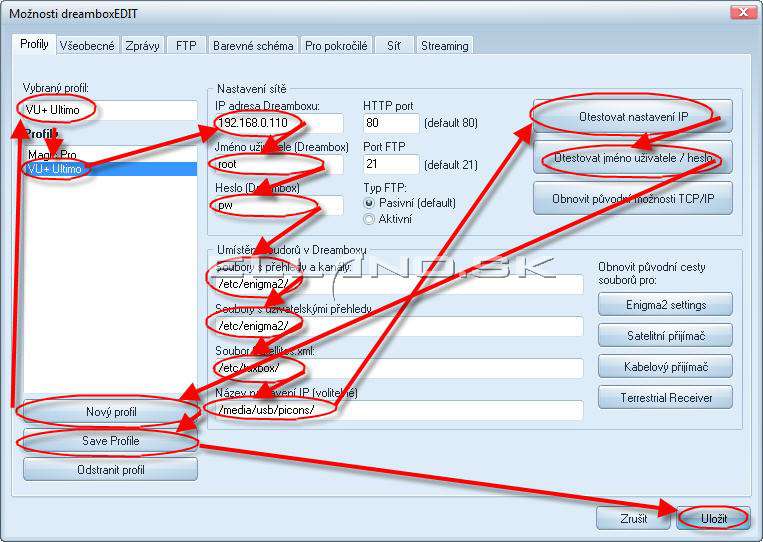The height and width of the screenshot is (542, 763).
Task: Focus IP adresa Dreamboxu field
Action: pyautogui.click(x=279, y=123)
